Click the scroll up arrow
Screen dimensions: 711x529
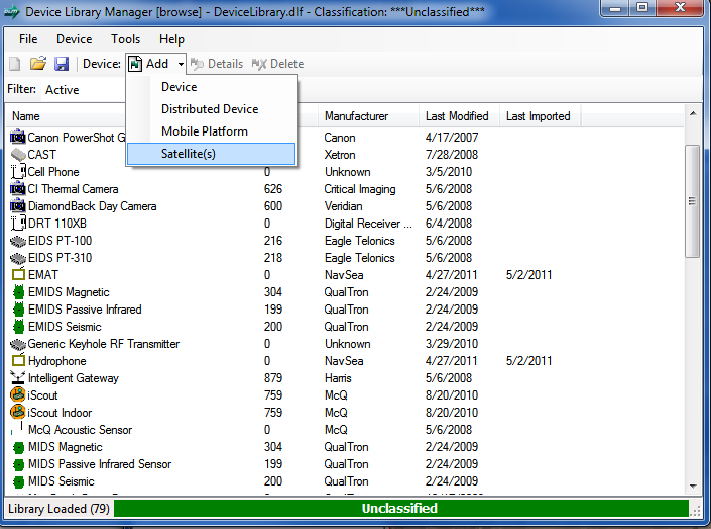693,113
